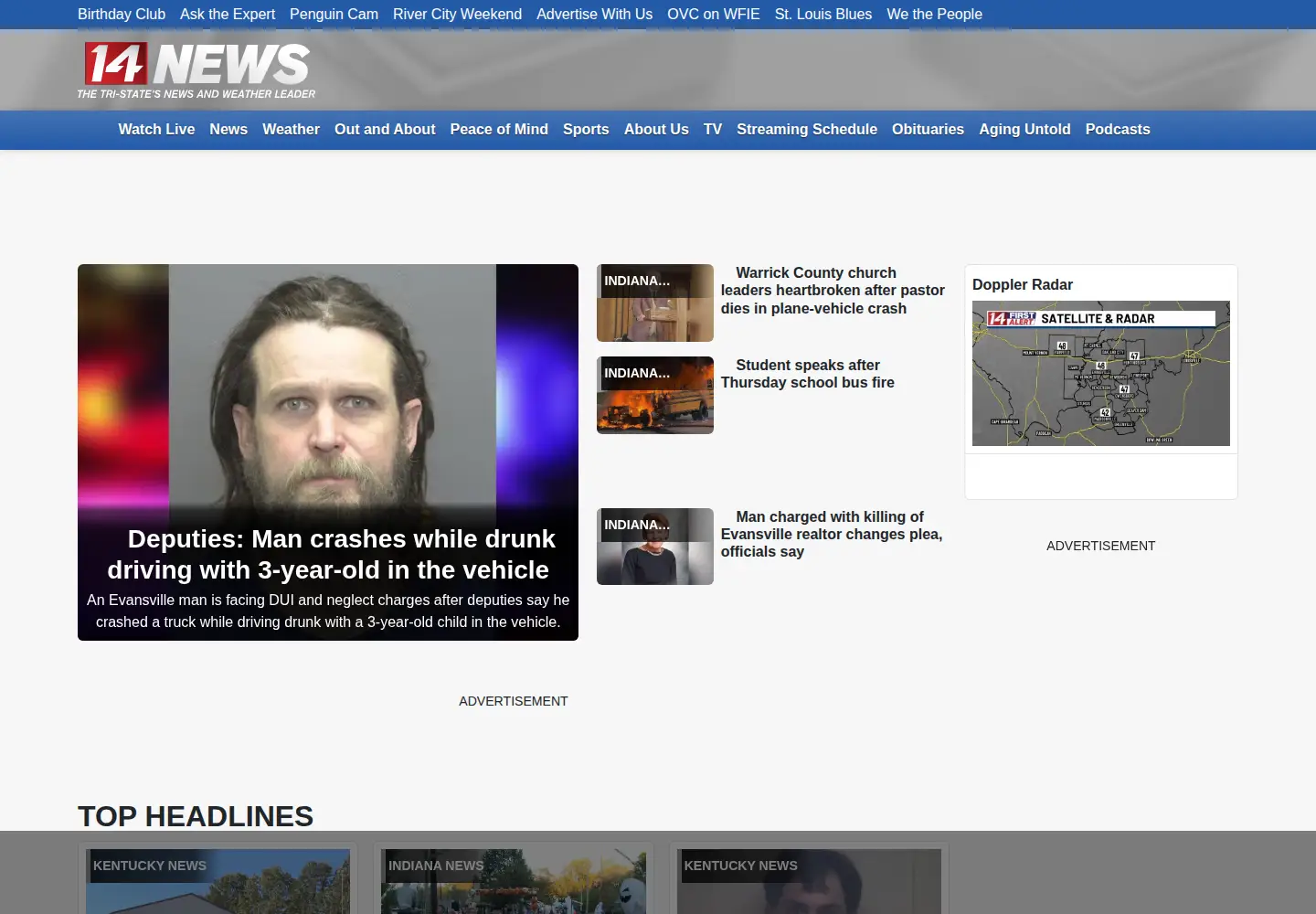This screenshot has width=1316, height=914.
Task: Open the drunk driving crash headline
Action: tap(328, 554)
